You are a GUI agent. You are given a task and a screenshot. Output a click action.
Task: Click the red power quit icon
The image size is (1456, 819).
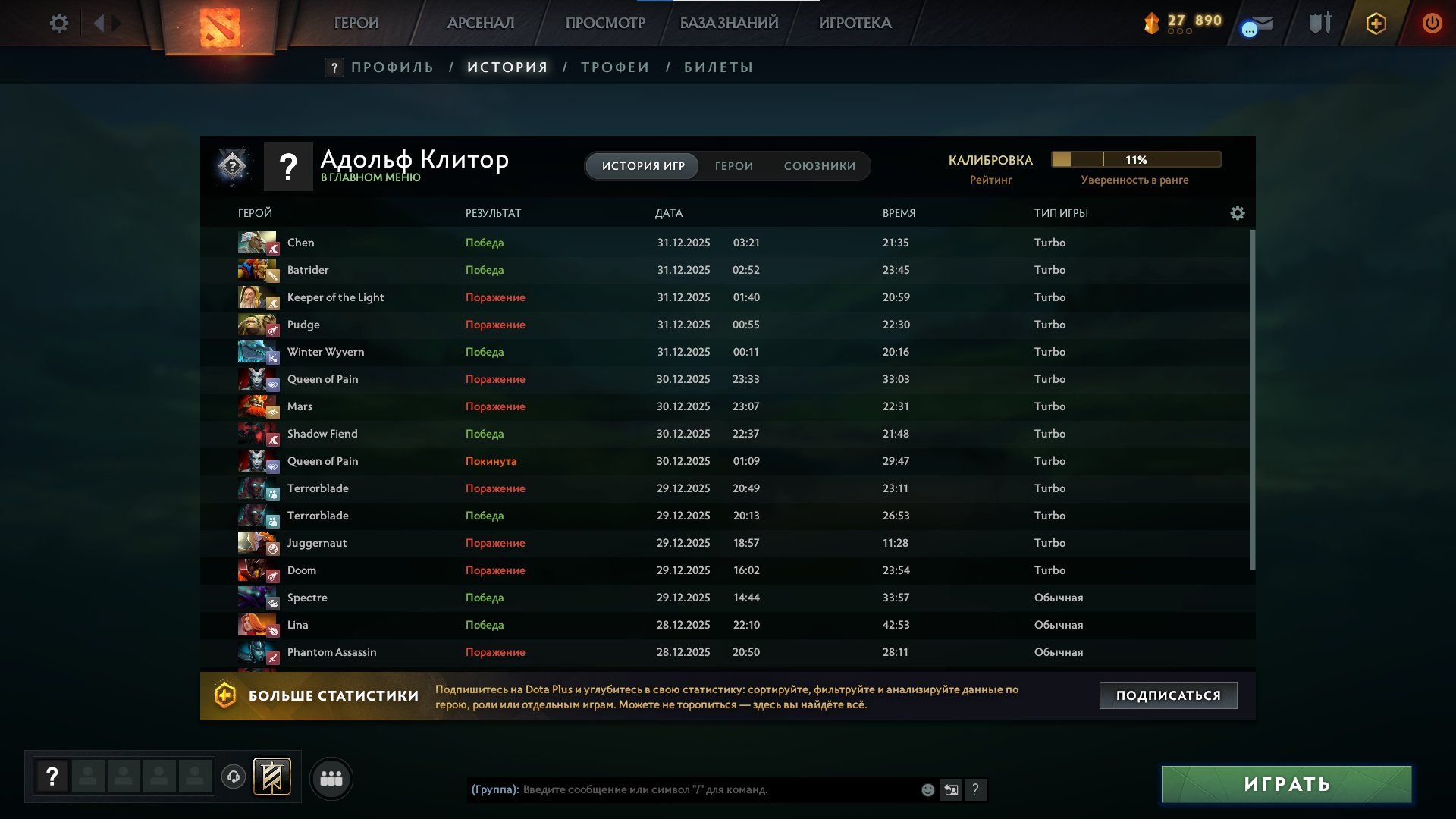click(x=1431, y=23)
